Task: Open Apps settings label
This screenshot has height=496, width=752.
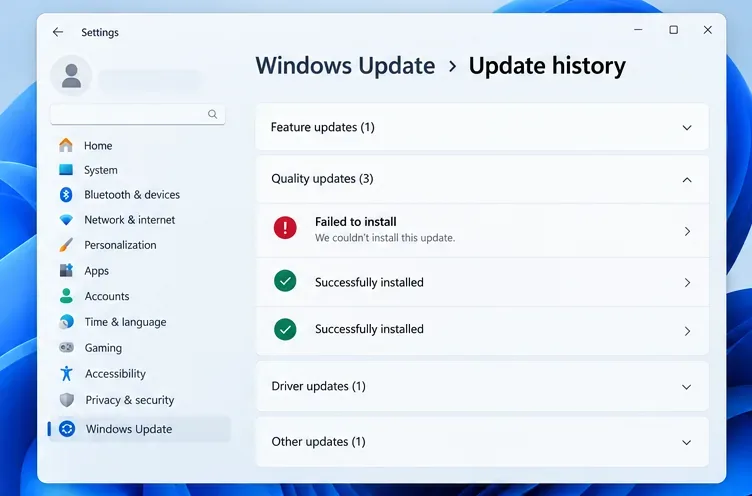Action: (96, 271)
